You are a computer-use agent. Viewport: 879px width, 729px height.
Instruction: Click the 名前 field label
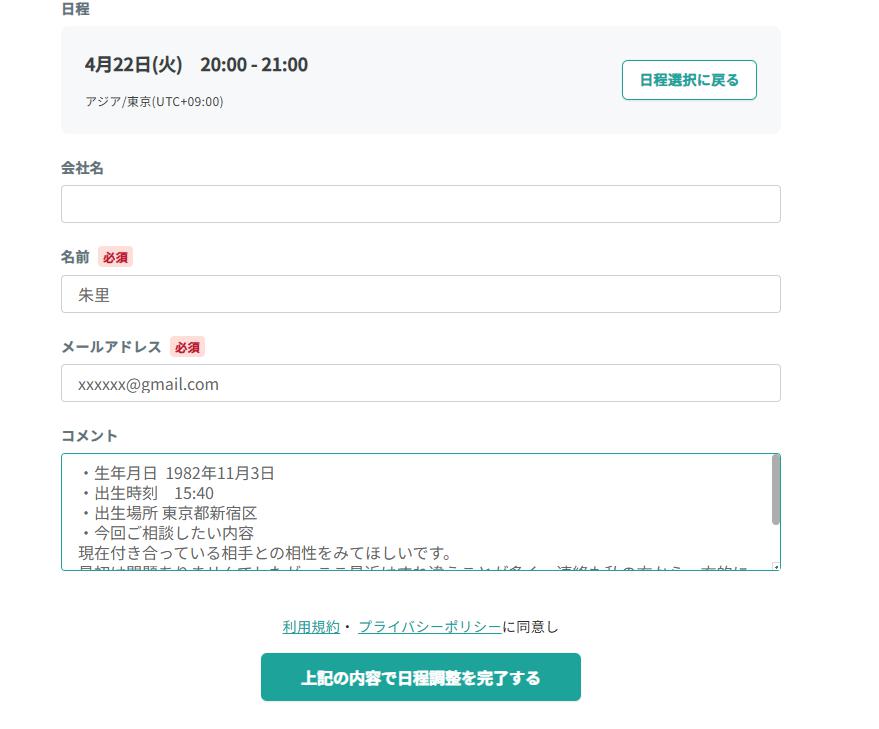[x=75, y=257]
